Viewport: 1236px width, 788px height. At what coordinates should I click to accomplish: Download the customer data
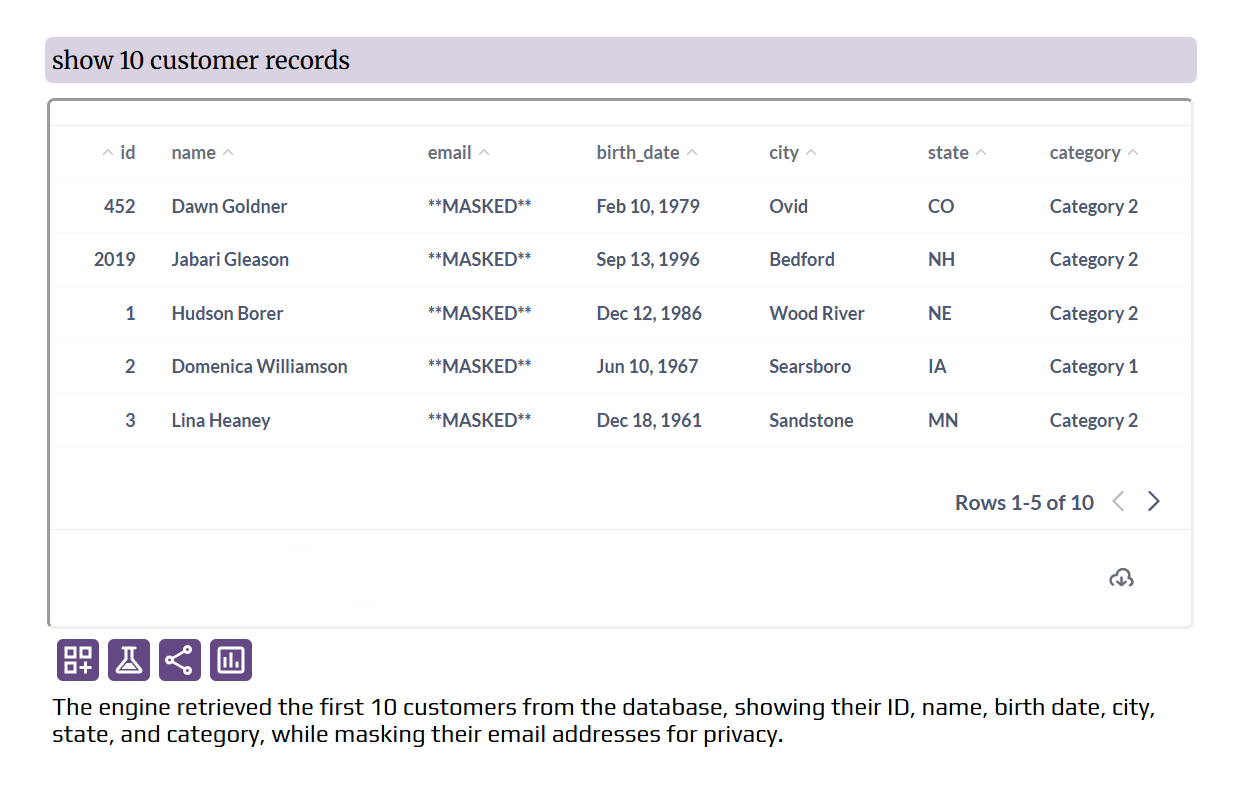coord(1121,577)
